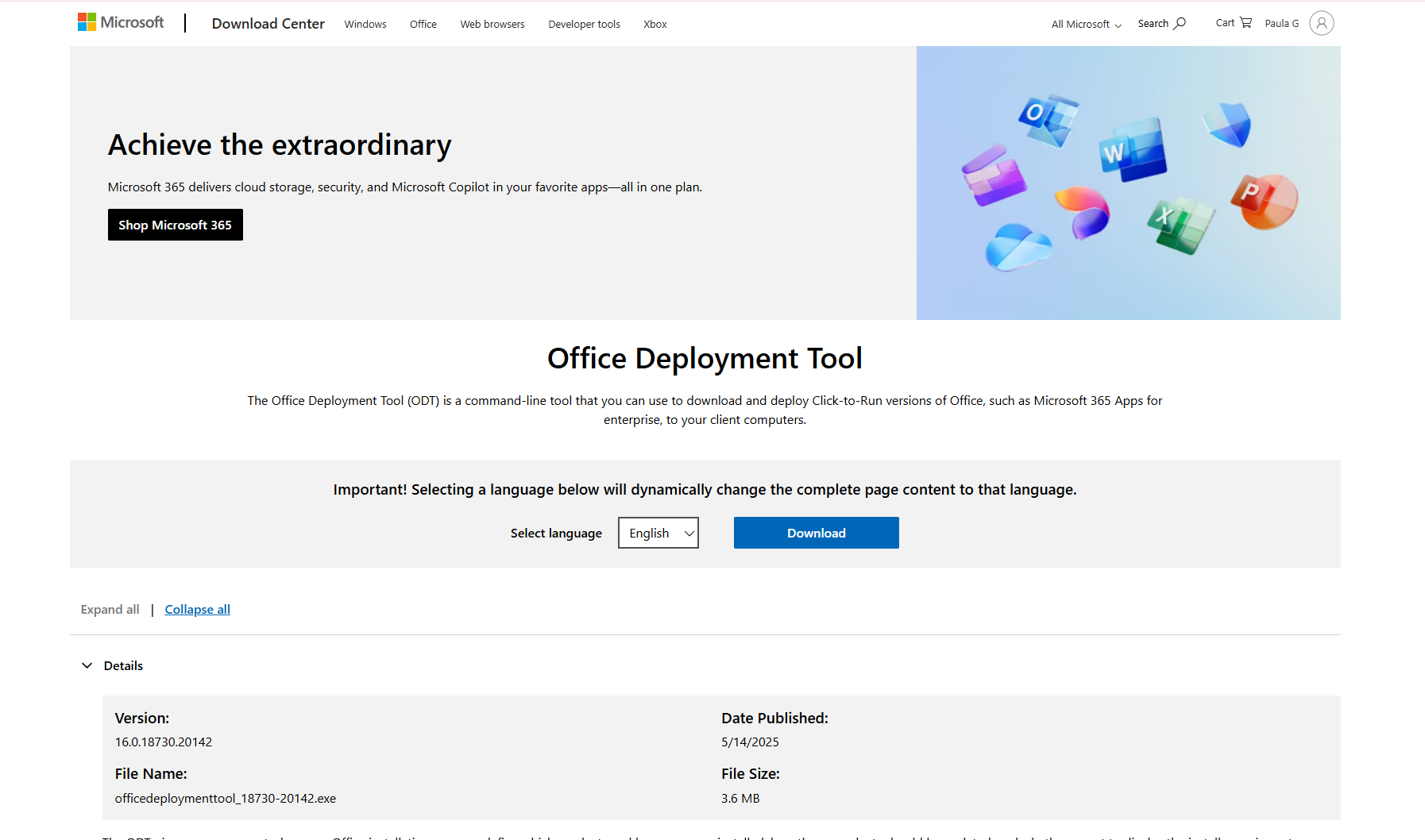Open the Developer tools section
The image size is (1425, 840).
point(584,24)
